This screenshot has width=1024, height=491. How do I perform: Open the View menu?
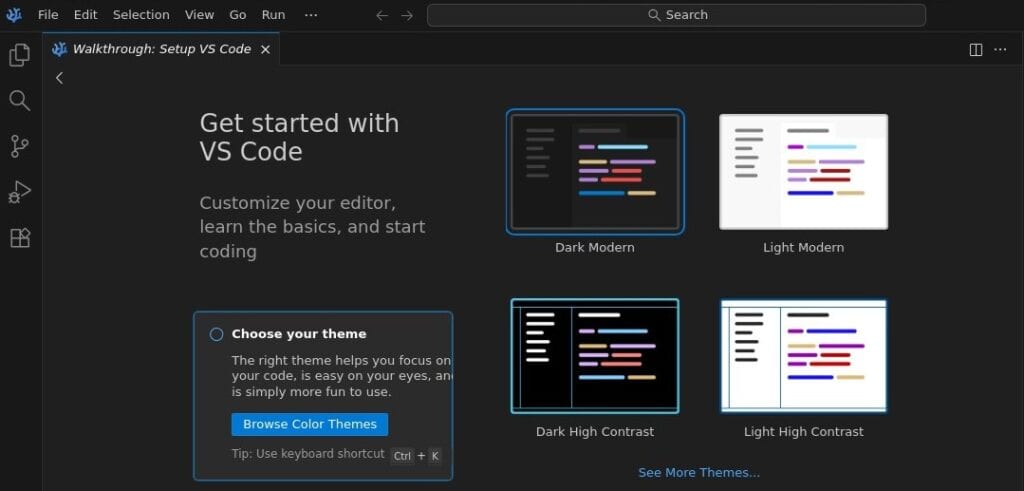coord(199,14)
